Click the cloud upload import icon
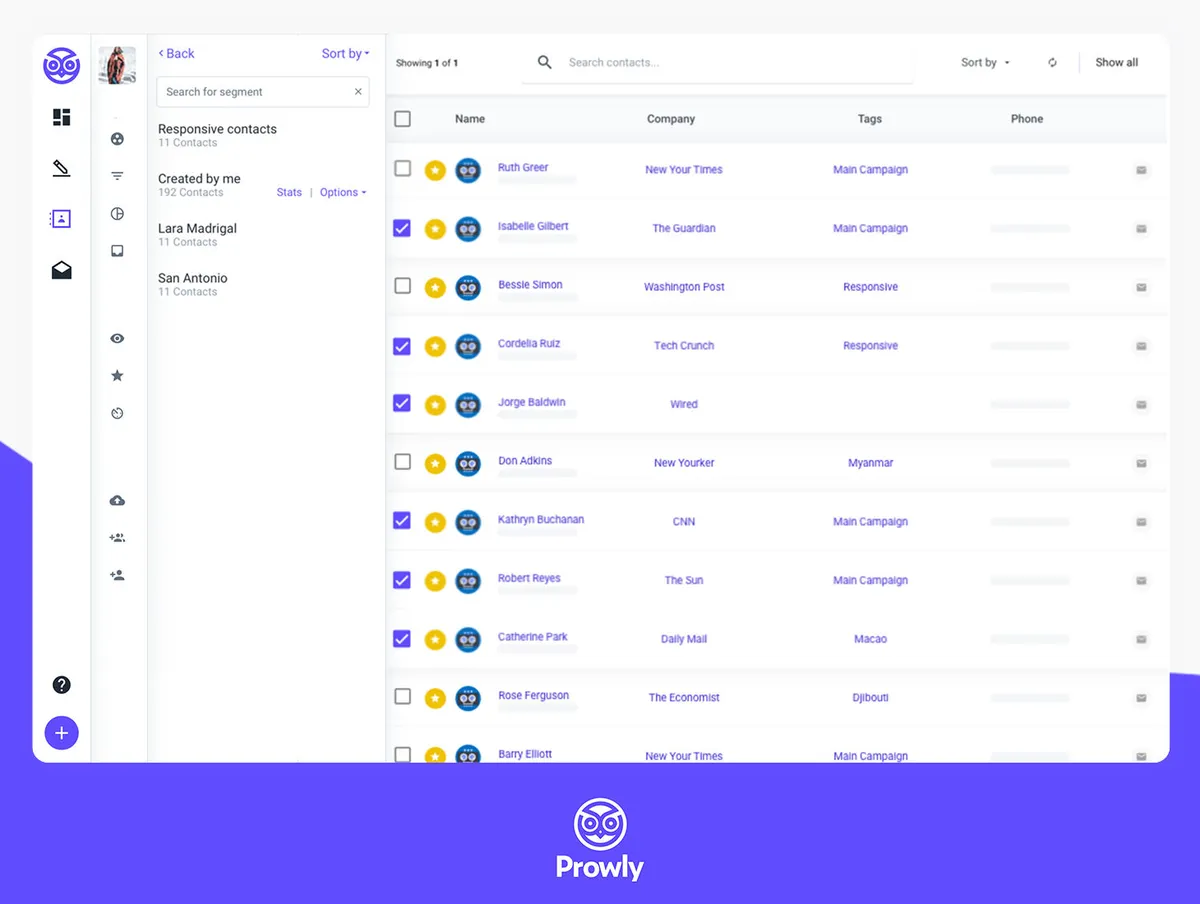 coord(117,500)
